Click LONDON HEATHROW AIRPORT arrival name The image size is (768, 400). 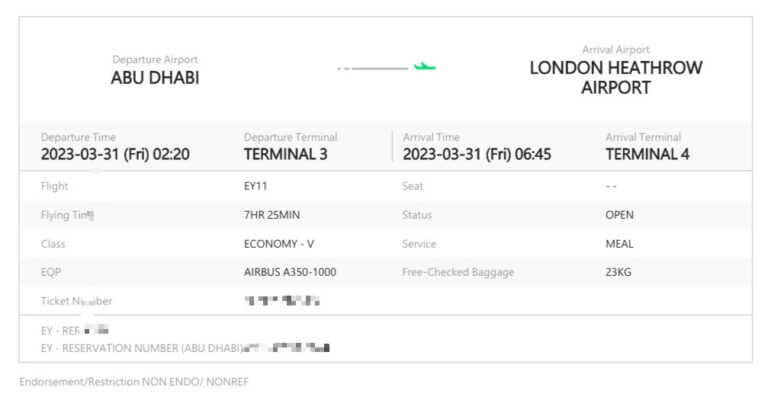[615, 78]
